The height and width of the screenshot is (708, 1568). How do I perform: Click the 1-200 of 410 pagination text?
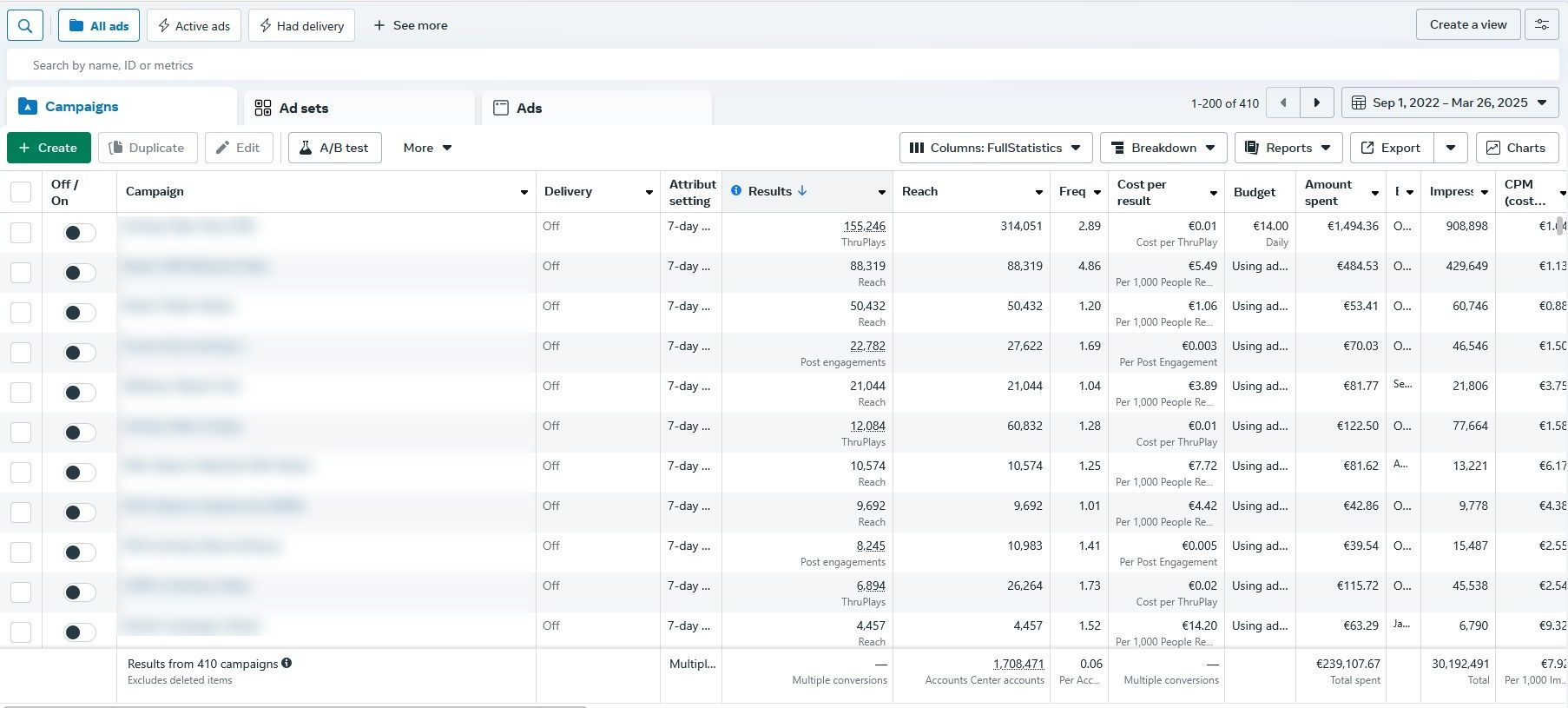pos(1224,103)
